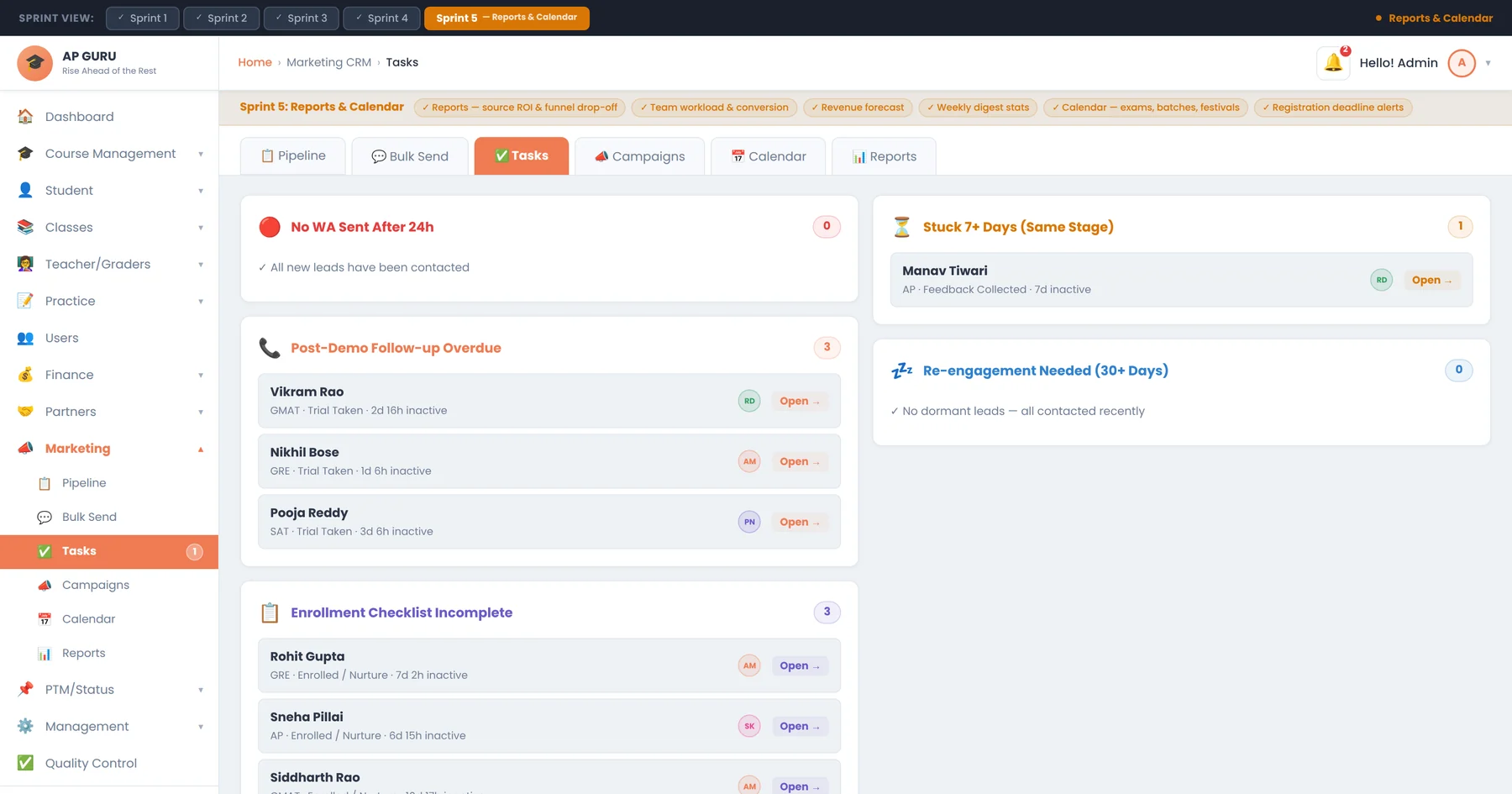This screenshot has width=1512, height=794.
Task: Go to Home breadcrumb link
Action: 255,62
